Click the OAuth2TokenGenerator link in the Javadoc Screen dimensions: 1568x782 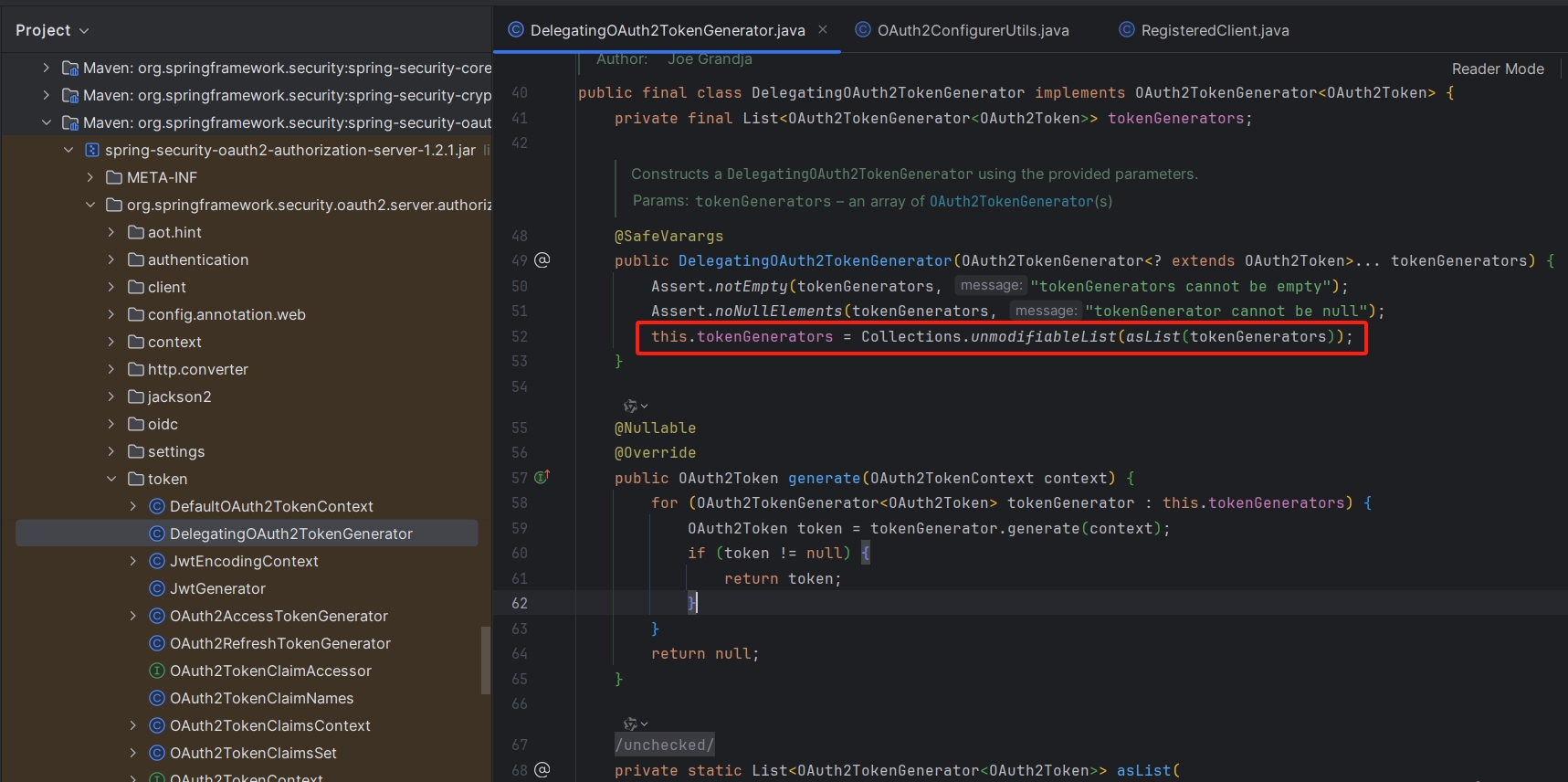(x=1010, y=201)
